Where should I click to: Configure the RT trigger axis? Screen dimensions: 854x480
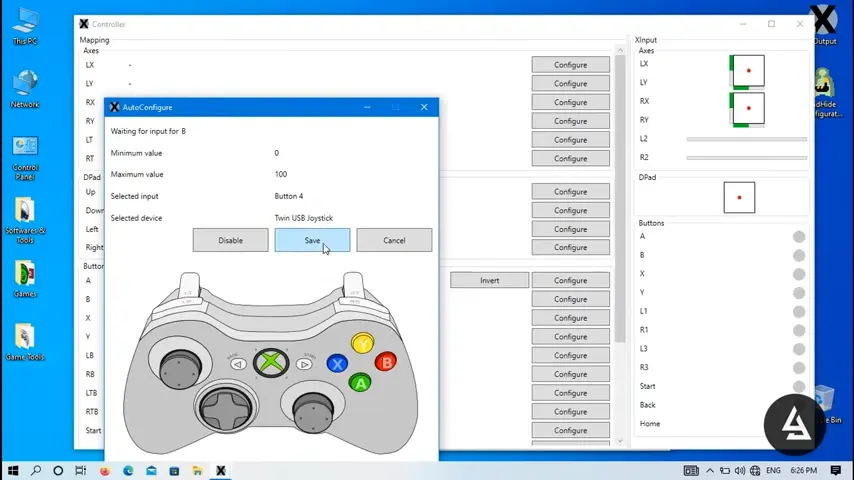click(x=570, y=159)
